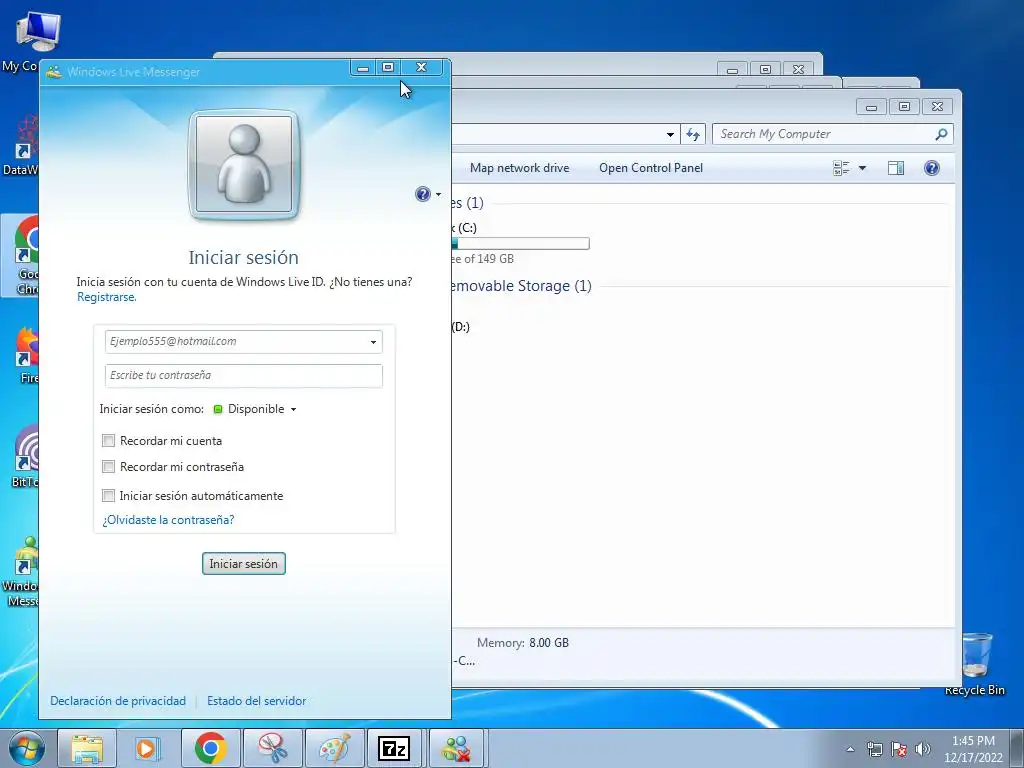Show hidden system tray icons

850,749
